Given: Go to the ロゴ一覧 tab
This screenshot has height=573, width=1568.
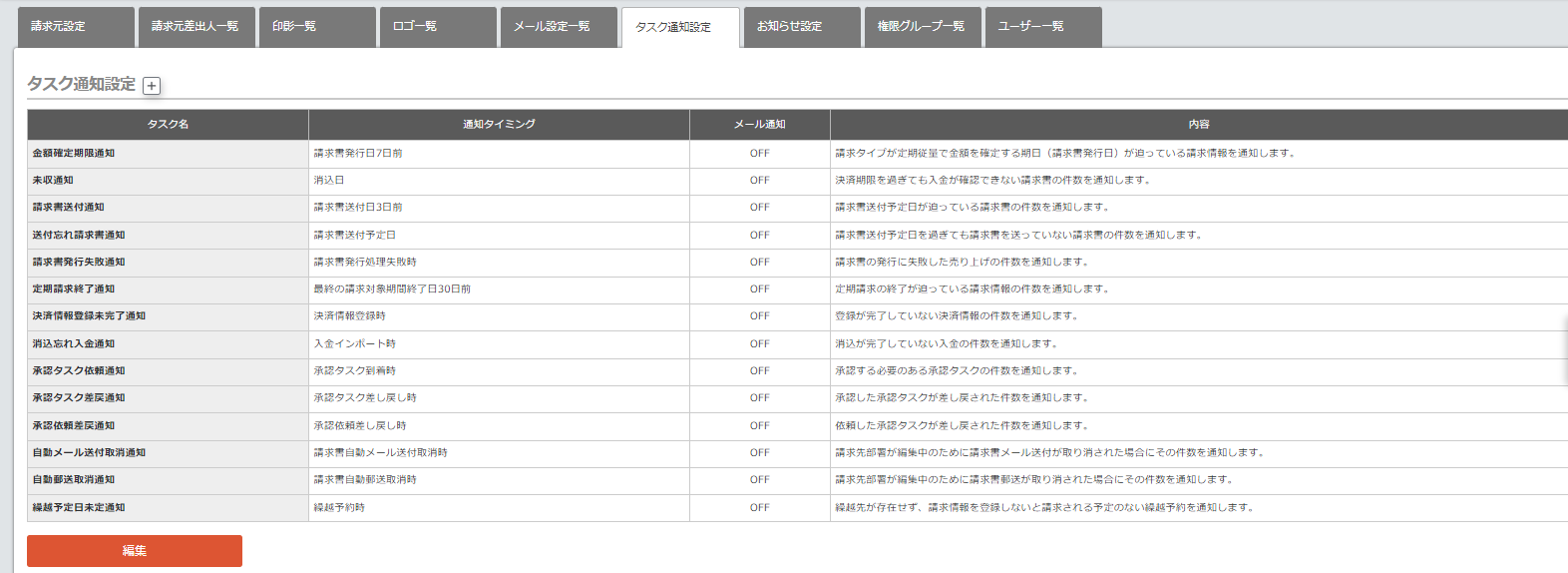Looking at the screenshot, I should click(437, 26).
